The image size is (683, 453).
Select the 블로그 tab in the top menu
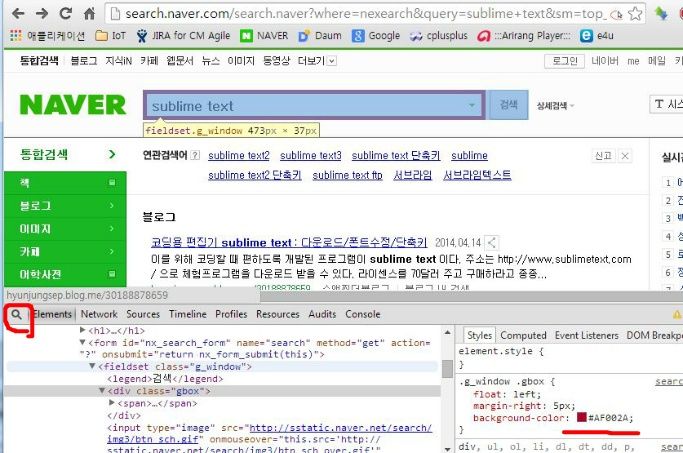point(84,61)
